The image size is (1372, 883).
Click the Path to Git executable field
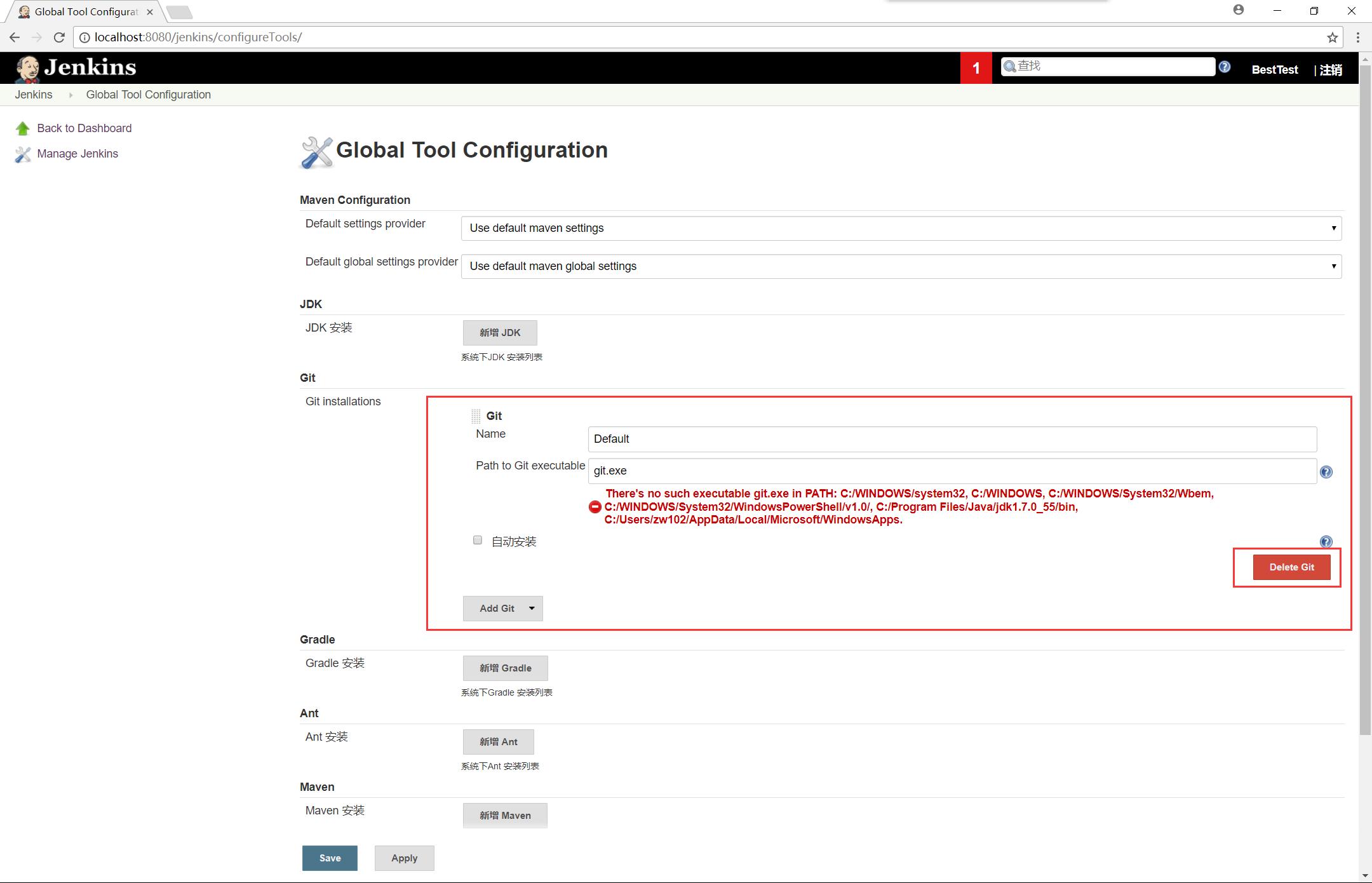(953, 471)
